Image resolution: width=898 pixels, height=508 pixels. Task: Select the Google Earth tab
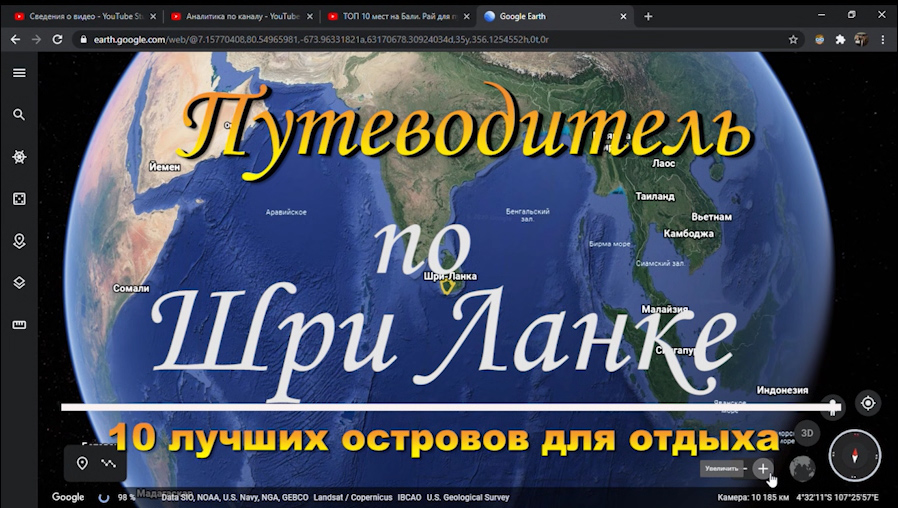[555, 17]
